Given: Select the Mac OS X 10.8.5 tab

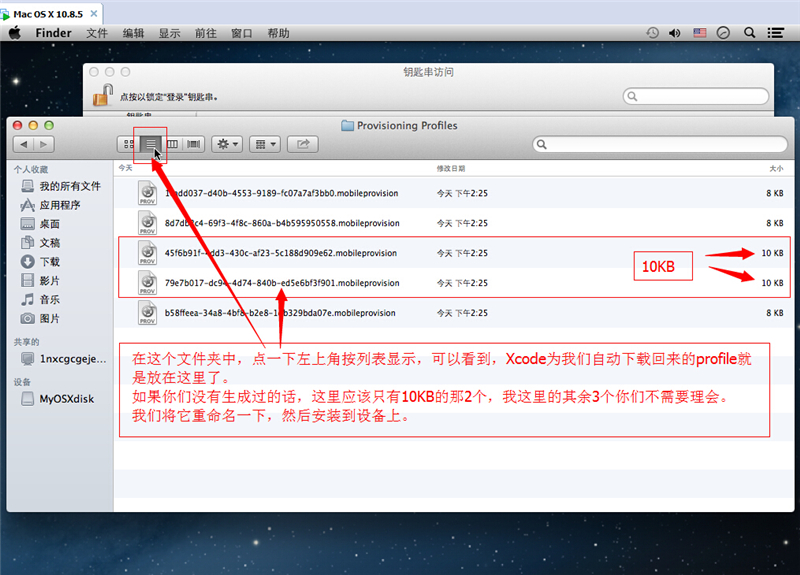Looking at the screenshot, I should 50,14.
